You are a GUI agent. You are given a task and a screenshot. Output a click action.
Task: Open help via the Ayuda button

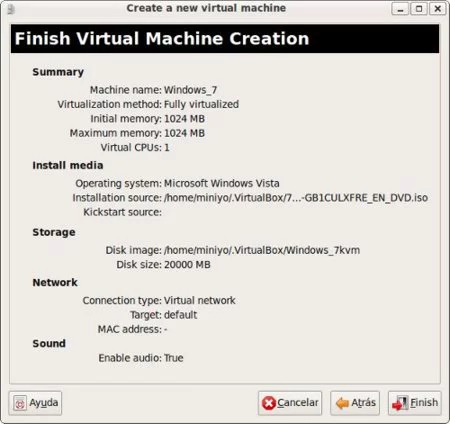(35, 403)
